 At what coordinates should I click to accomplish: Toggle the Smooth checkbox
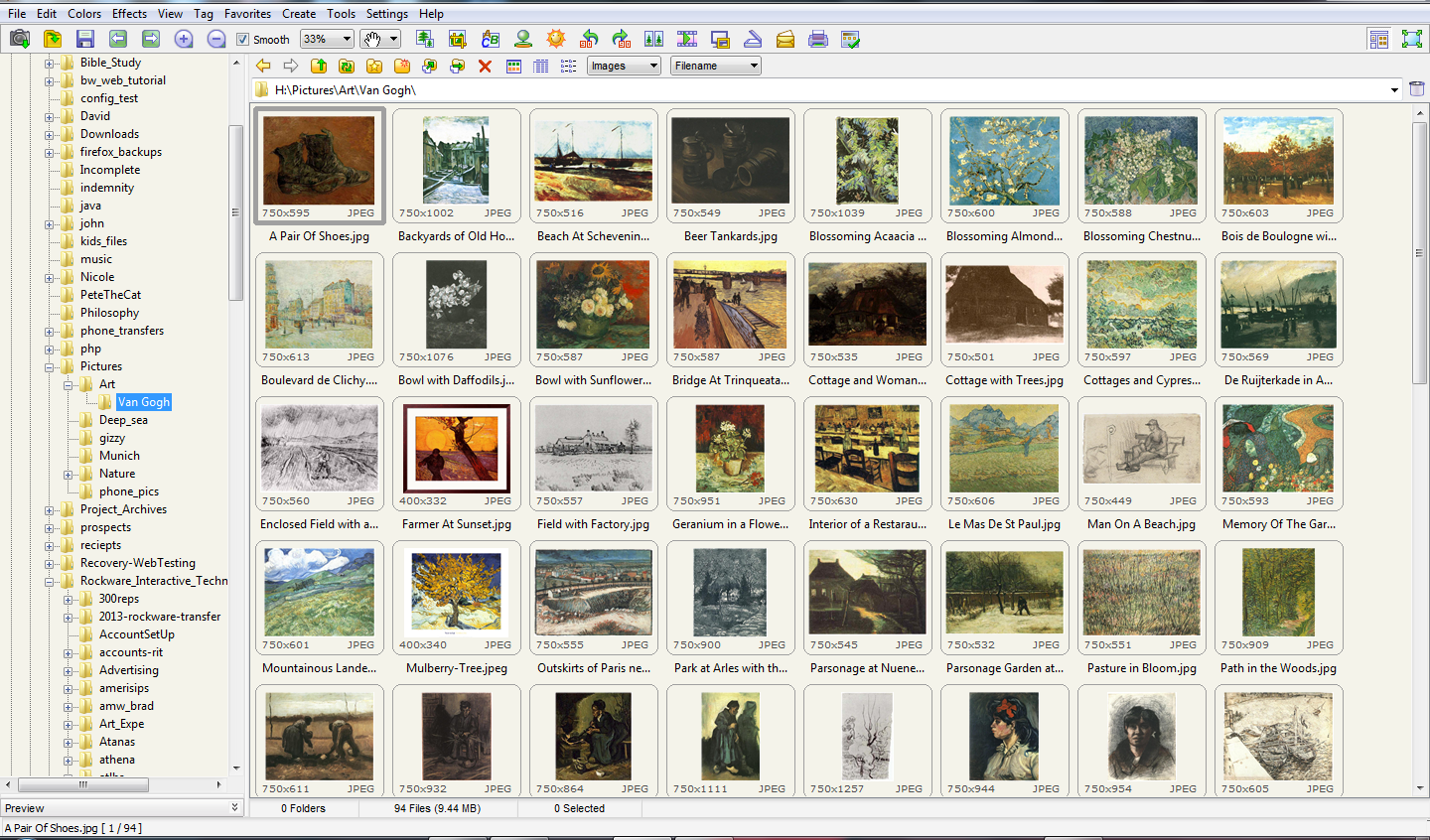coord(242,40)
